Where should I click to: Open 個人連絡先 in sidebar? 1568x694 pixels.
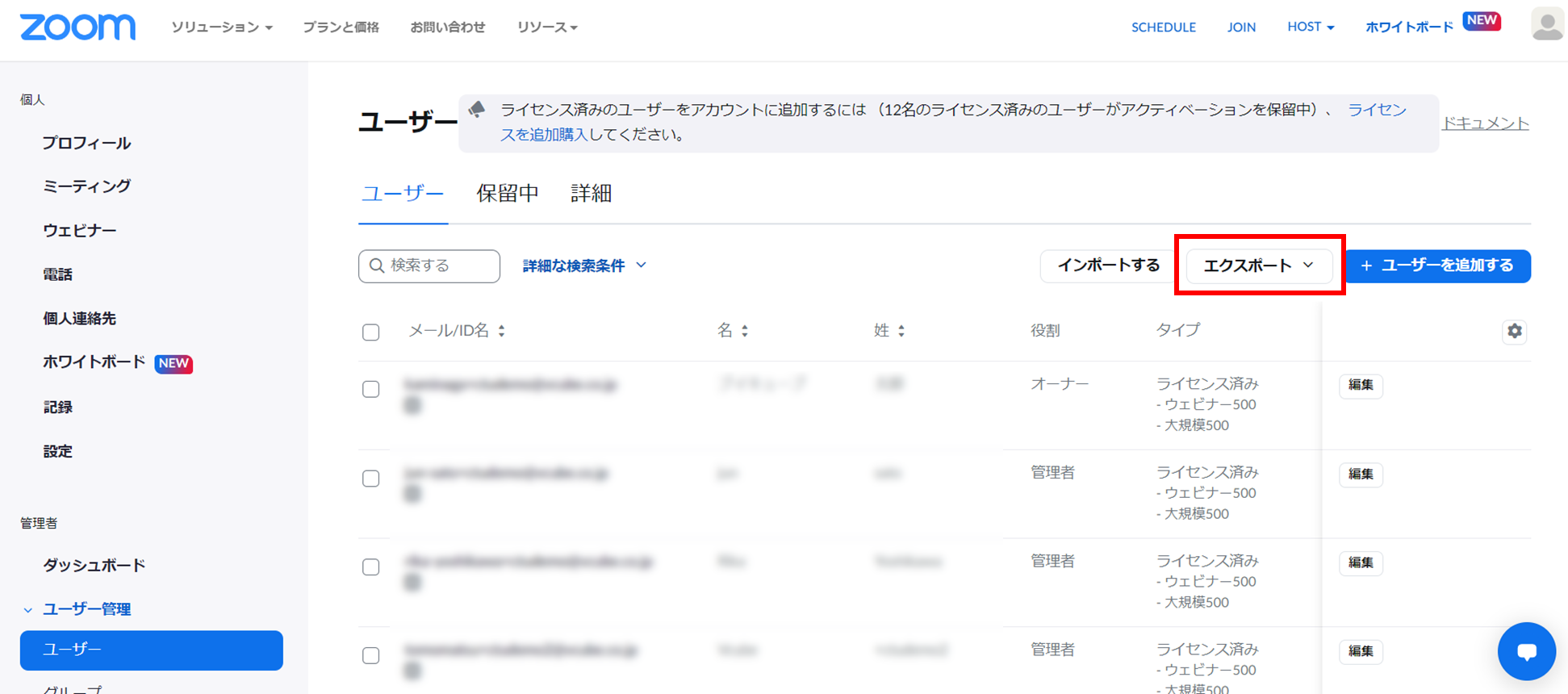pos(80,319)
